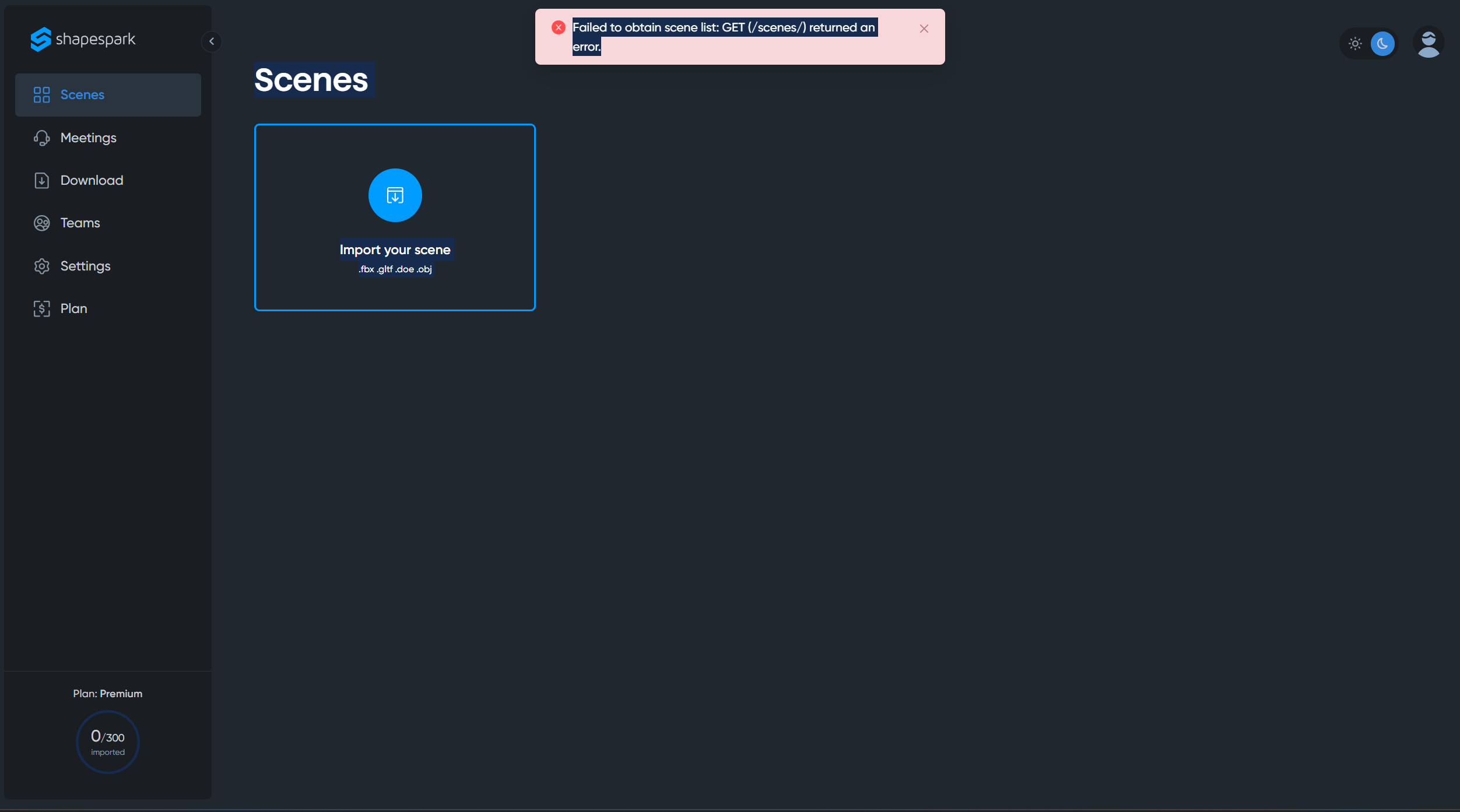This screenshot has height=812, width=1460.
Task: Click the Teams people icon
Action: tap(41, 223)
